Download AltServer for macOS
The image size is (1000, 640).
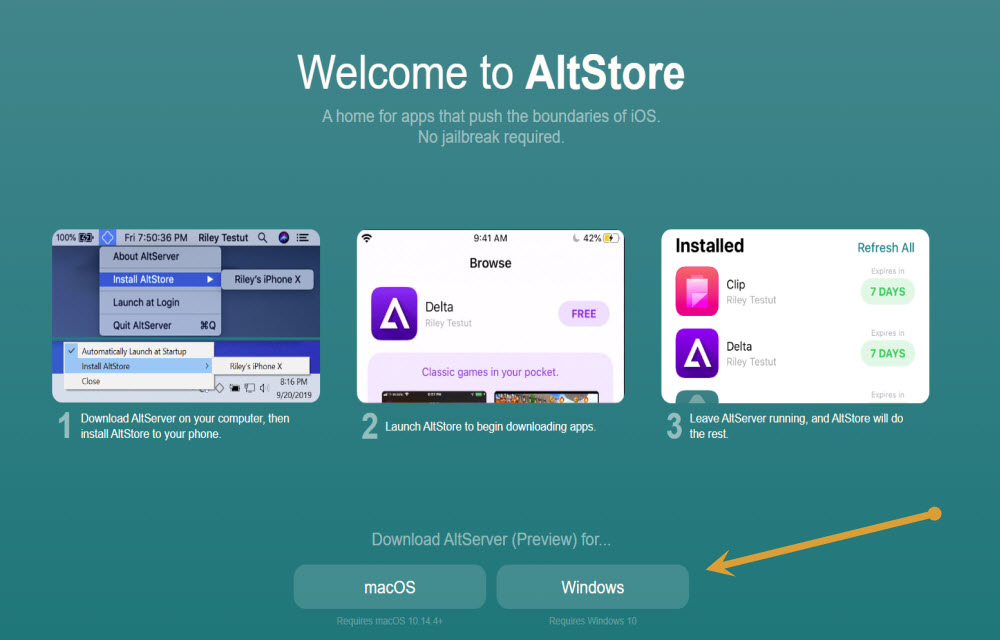[x=390, y=586]
